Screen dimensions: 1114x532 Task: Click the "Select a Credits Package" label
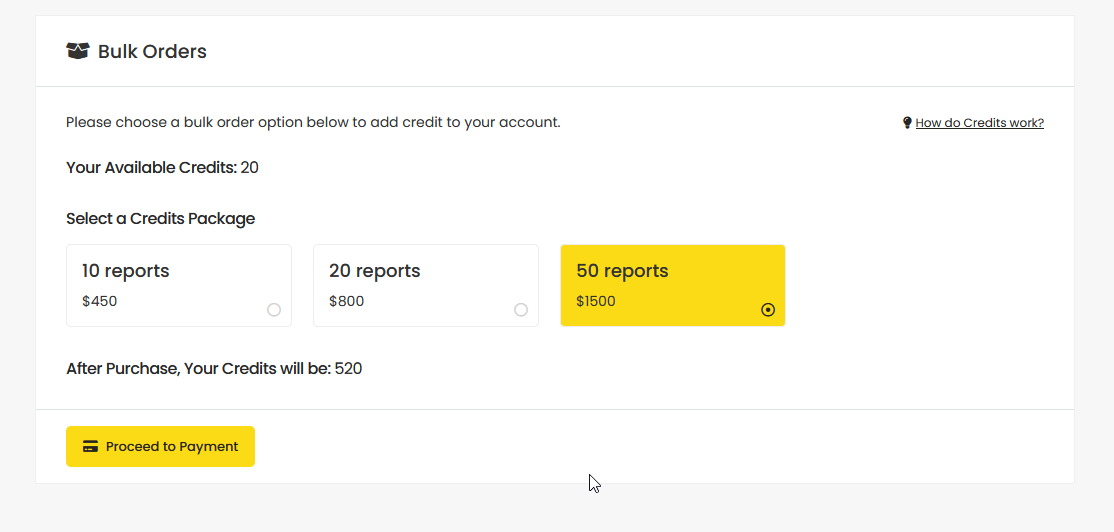(x=160, y=219)
